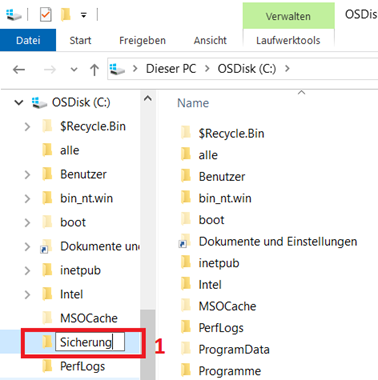Select the Dokumente und Einstellungen shortcut icon

[x=185, y=241]
